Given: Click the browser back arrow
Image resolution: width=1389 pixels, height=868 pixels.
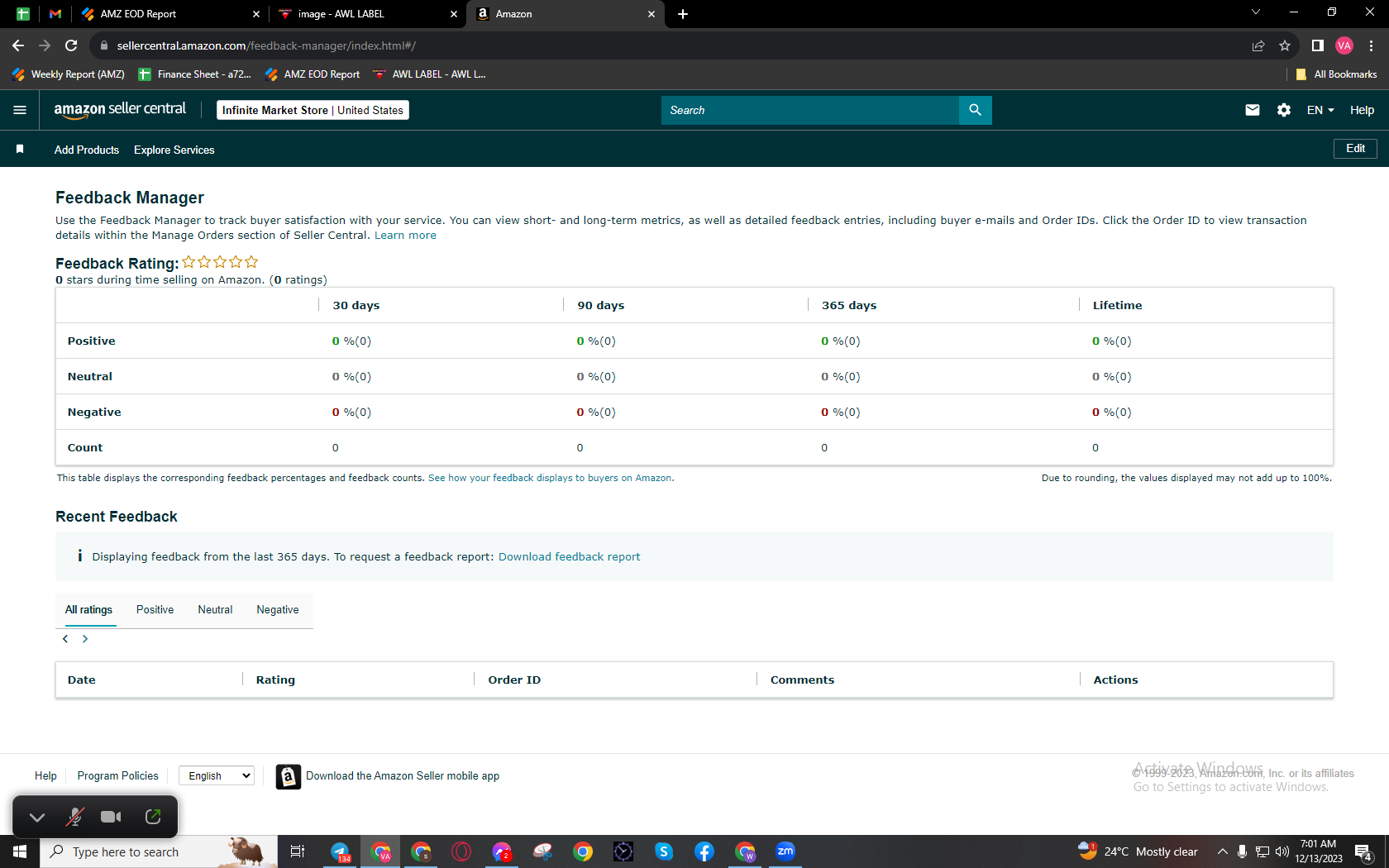Looking at the screenshot, I should (x=18, y=45).
